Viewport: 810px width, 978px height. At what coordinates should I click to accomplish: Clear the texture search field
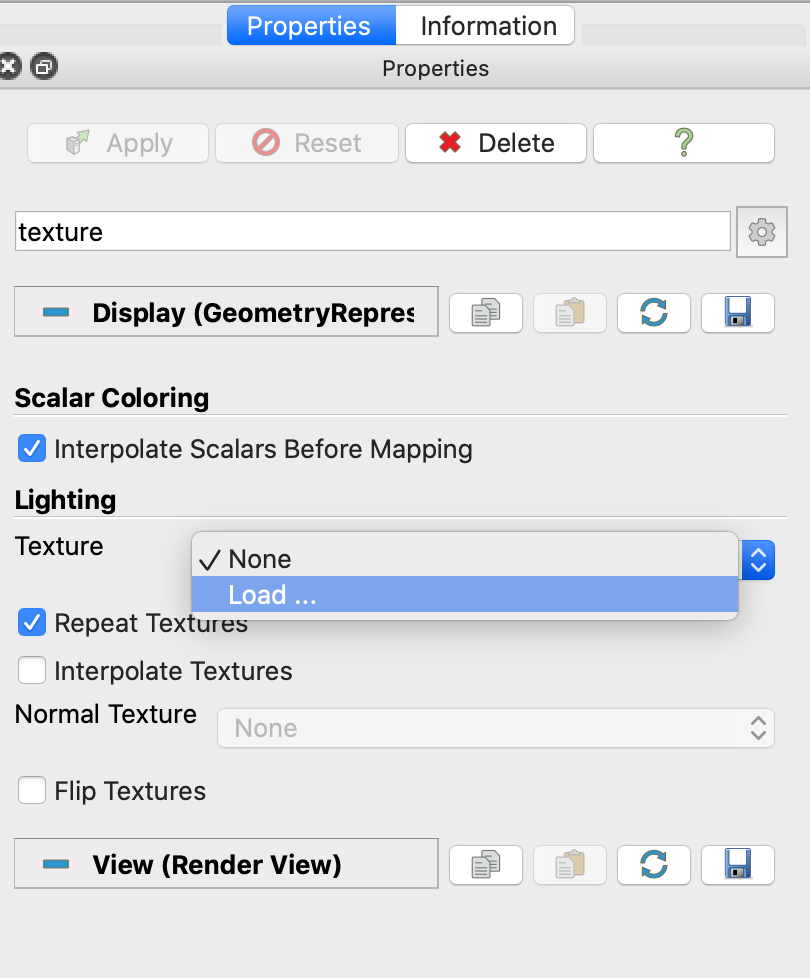(x=370, y=231)
